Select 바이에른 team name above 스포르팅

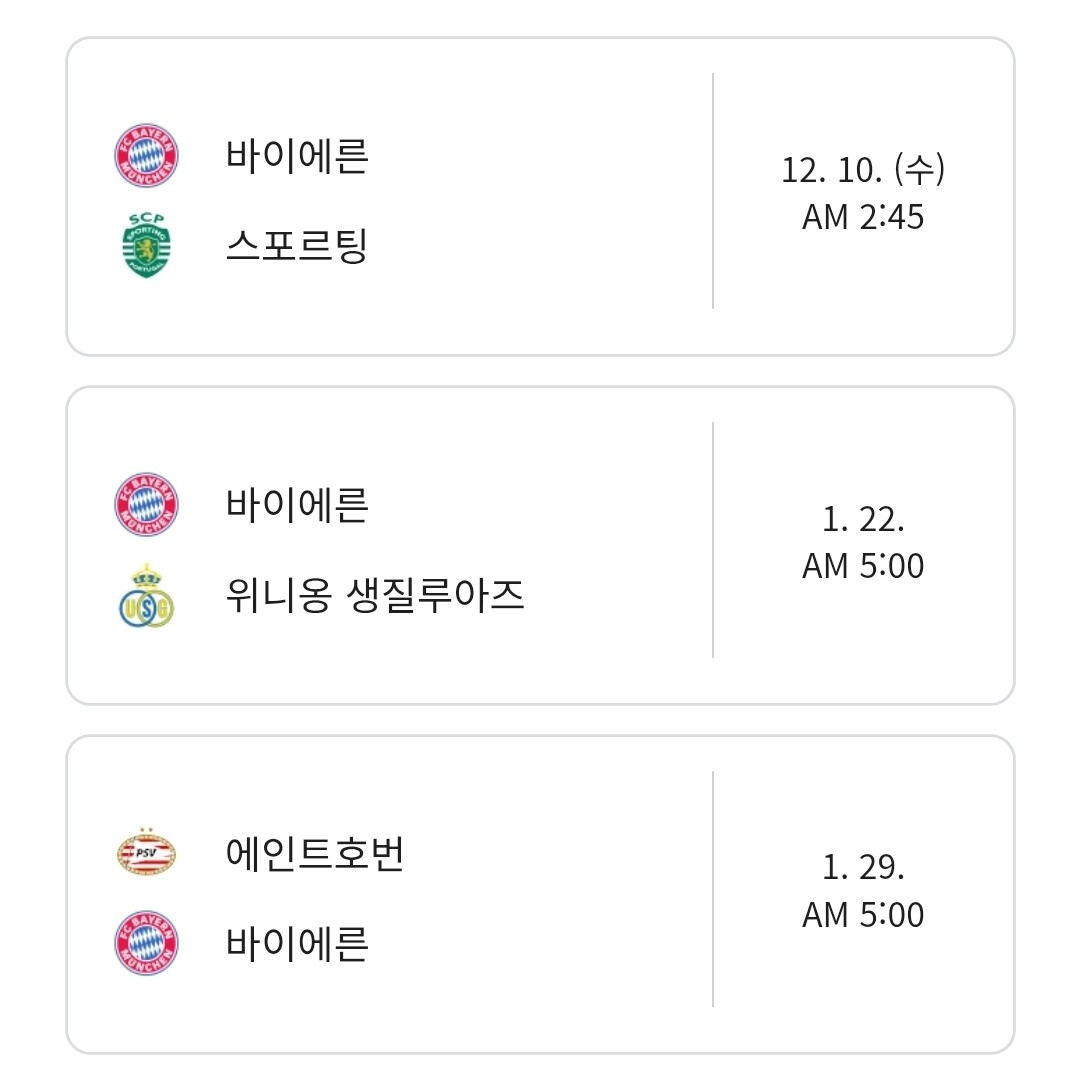tap(297, 156)
